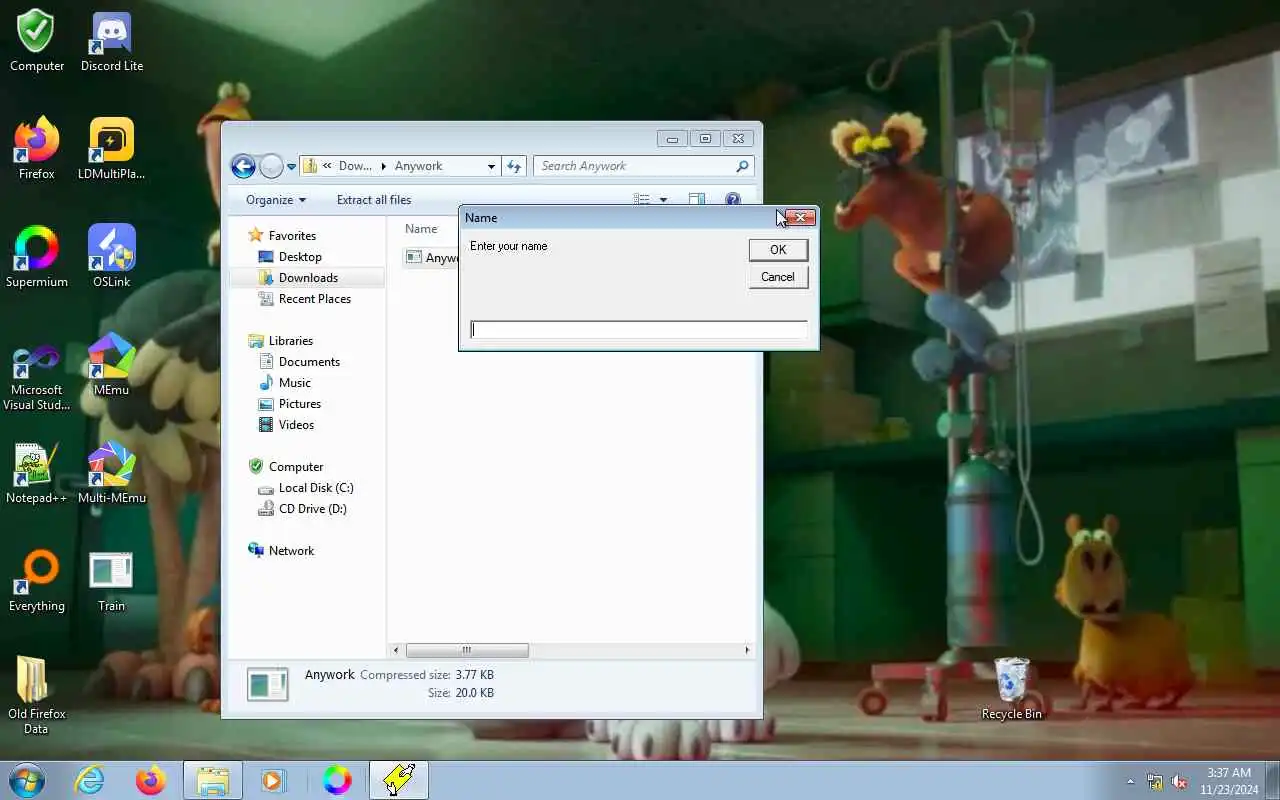This screenshot has height=800, width=1280.
Task: Click the taskbar clock
Action: 1229,781
